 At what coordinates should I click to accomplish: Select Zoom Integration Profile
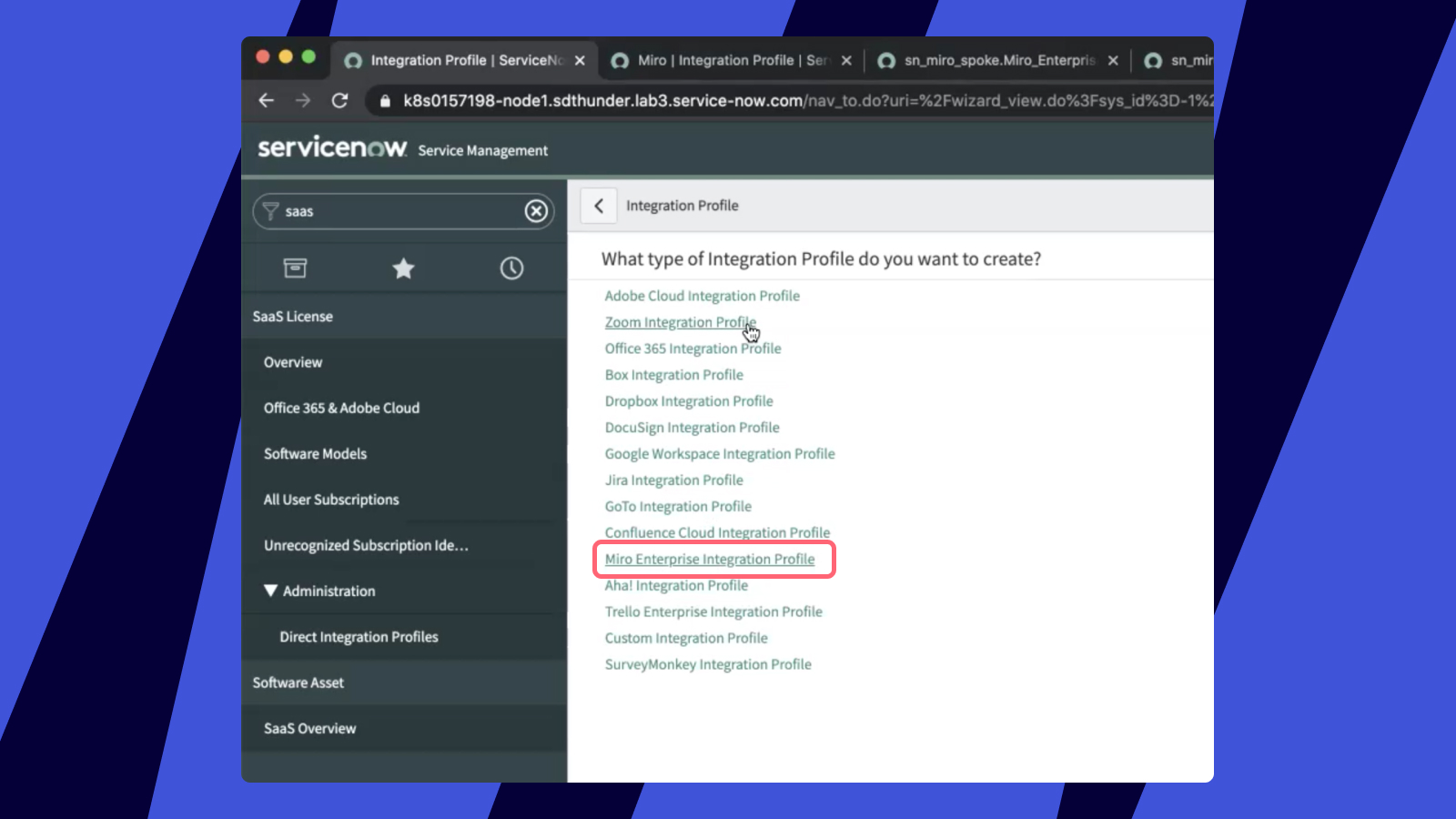[680, 322]
